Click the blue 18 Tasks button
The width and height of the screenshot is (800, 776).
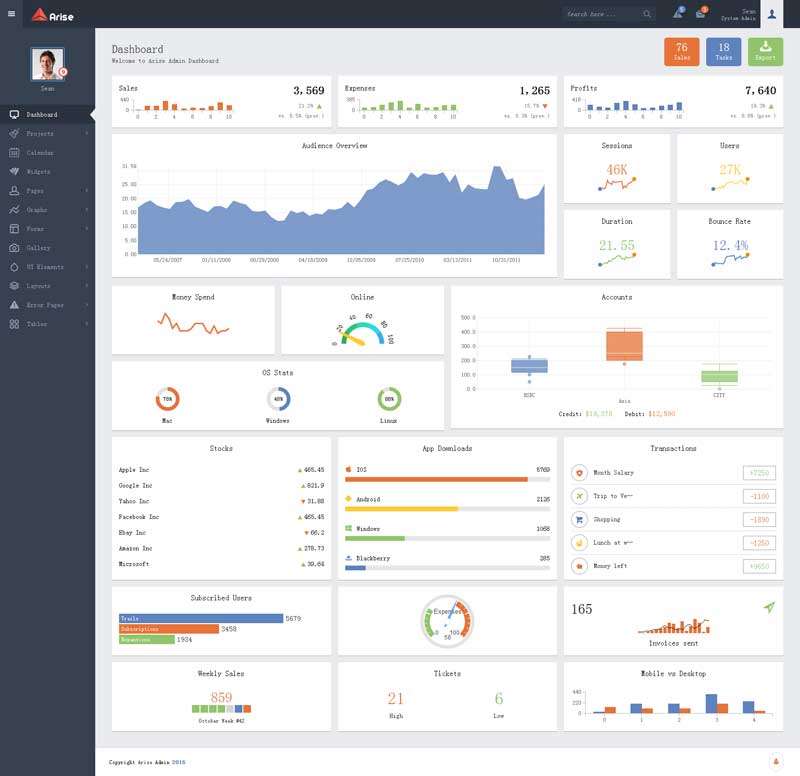pos(723,52)
